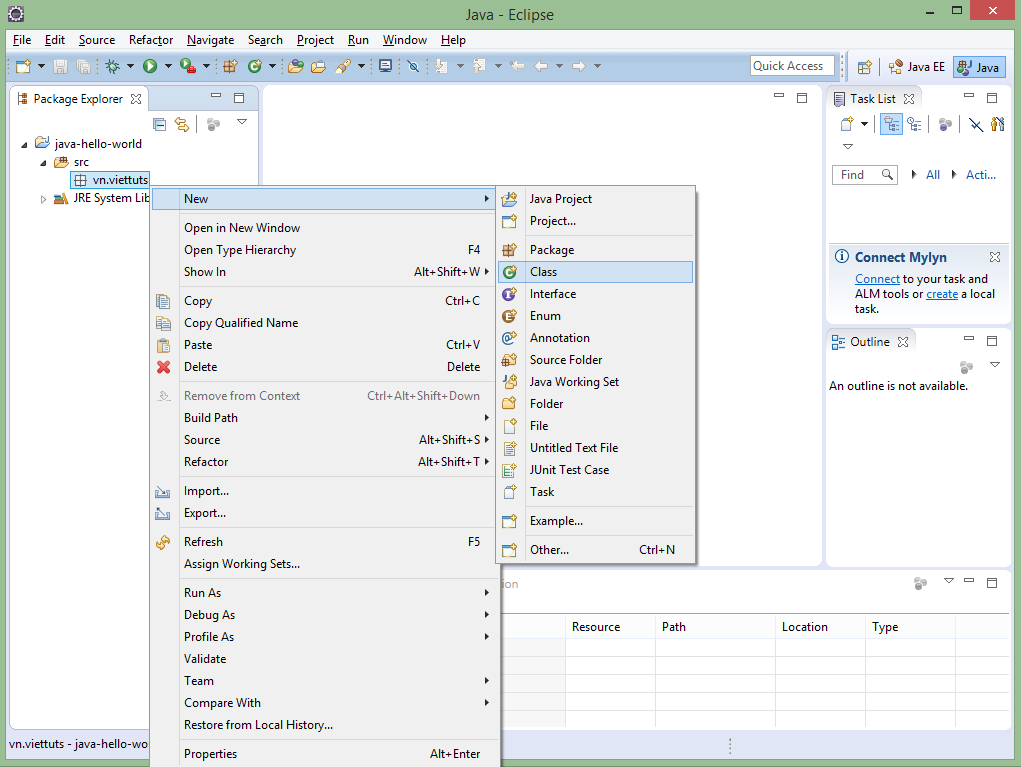Click the Quick Access field
This screenshot has height=767, width=1021.
(792, 66)
